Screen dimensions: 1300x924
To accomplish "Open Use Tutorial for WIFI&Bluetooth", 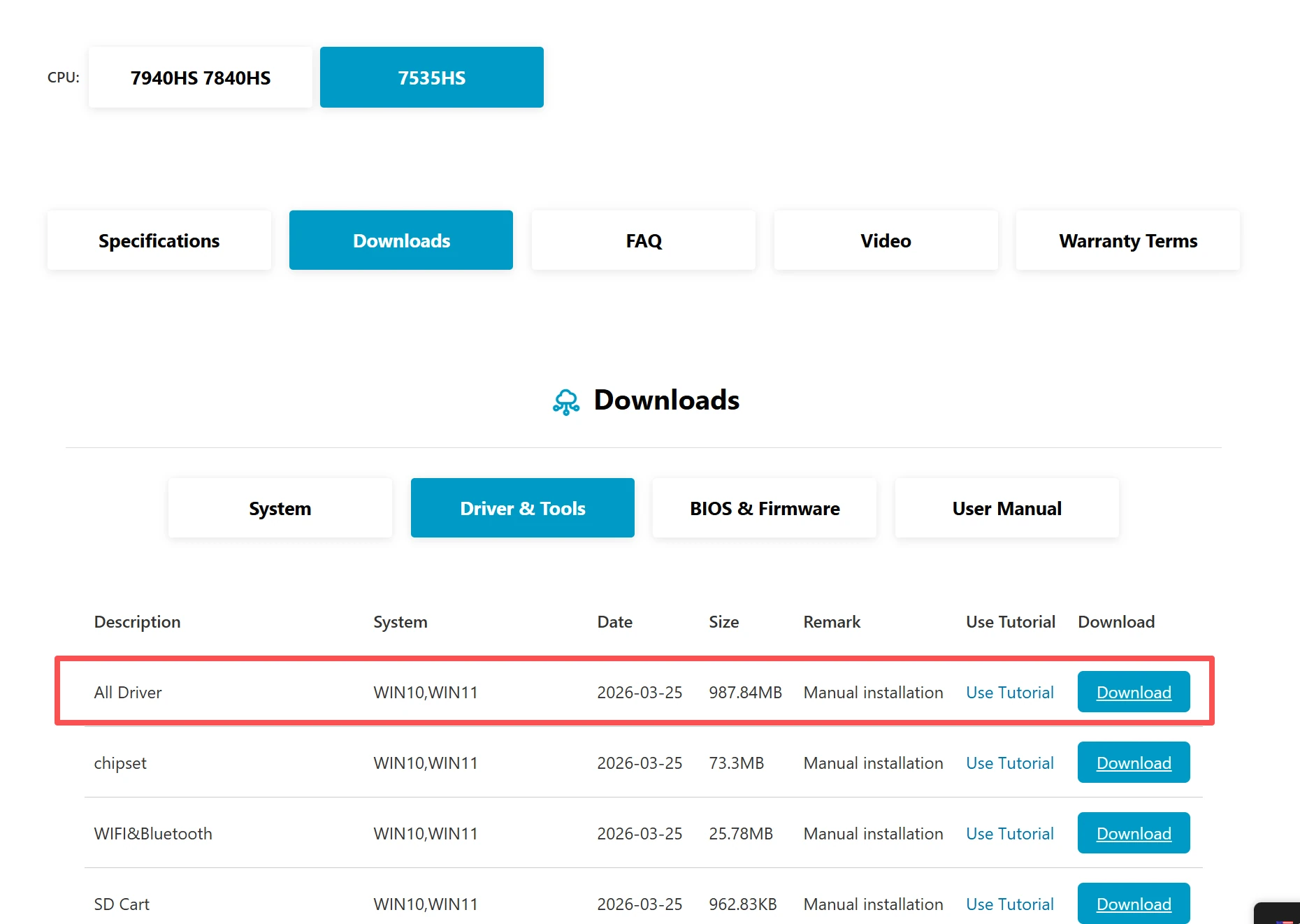I will point(1010,834).
